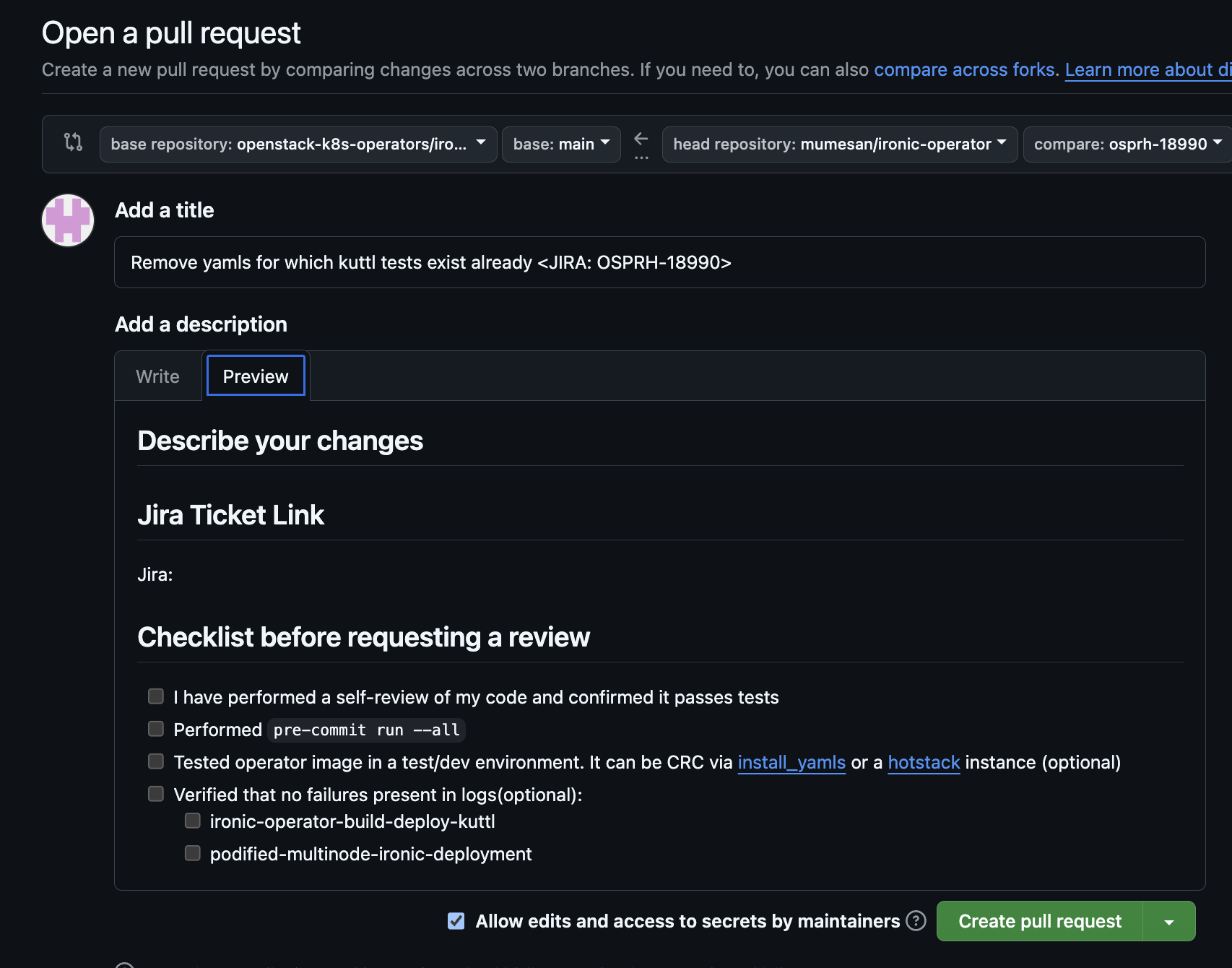Image resolution: width=1232 pixels, height=968 pixels.
Task: Click the left arrow between base and head
Action: tap(641, 139)
